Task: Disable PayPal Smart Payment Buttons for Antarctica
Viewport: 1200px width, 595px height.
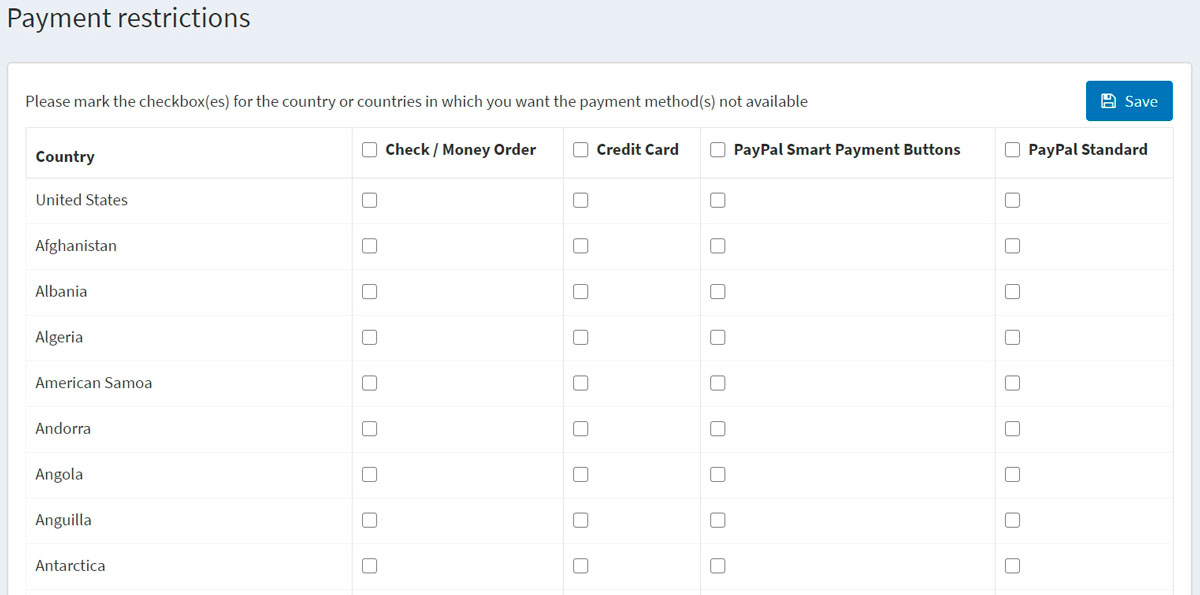Action: pyautogui.click(x=717, y=566)
